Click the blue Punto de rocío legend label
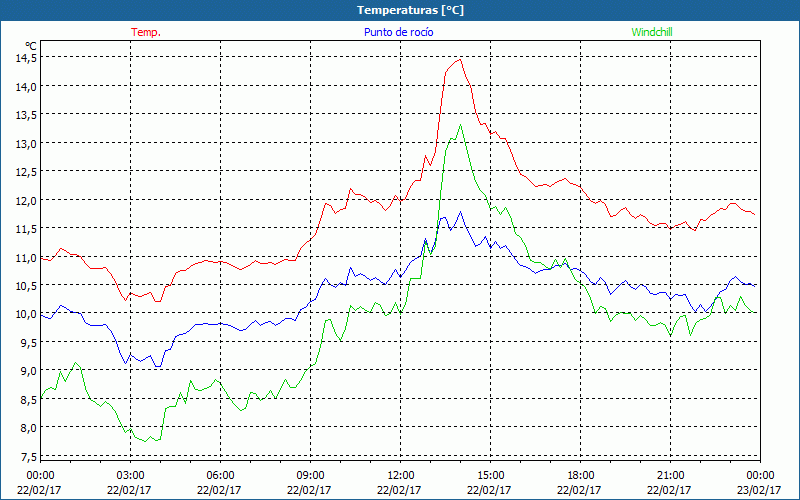 [x=398, y=32]
